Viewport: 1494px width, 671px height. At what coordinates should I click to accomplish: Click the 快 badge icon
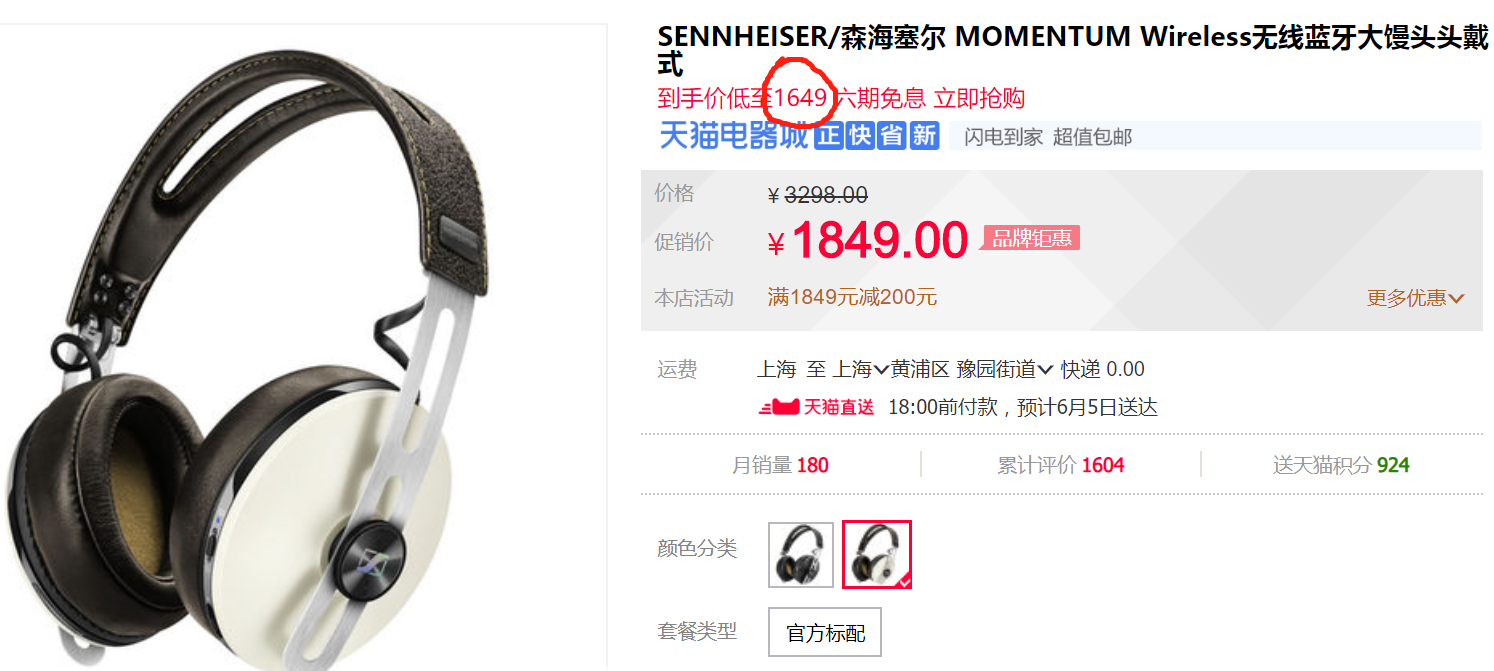pyautogui.click(x=860, y=136)
